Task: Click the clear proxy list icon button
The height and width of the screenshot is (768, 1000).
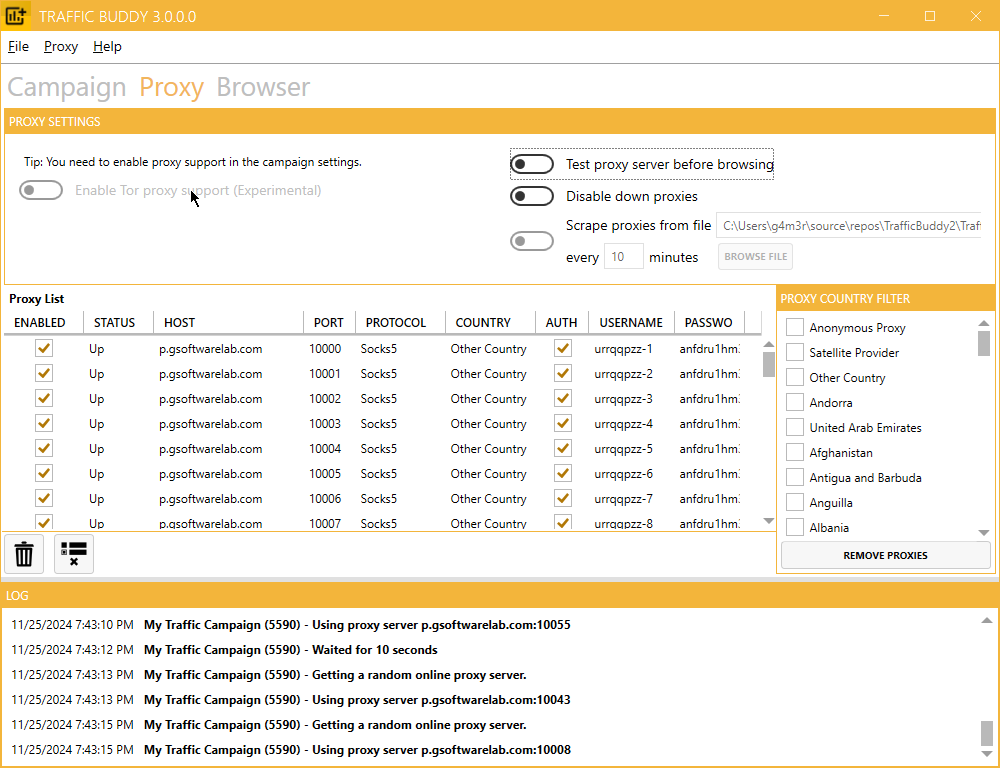Action: (x=74, y=554)
